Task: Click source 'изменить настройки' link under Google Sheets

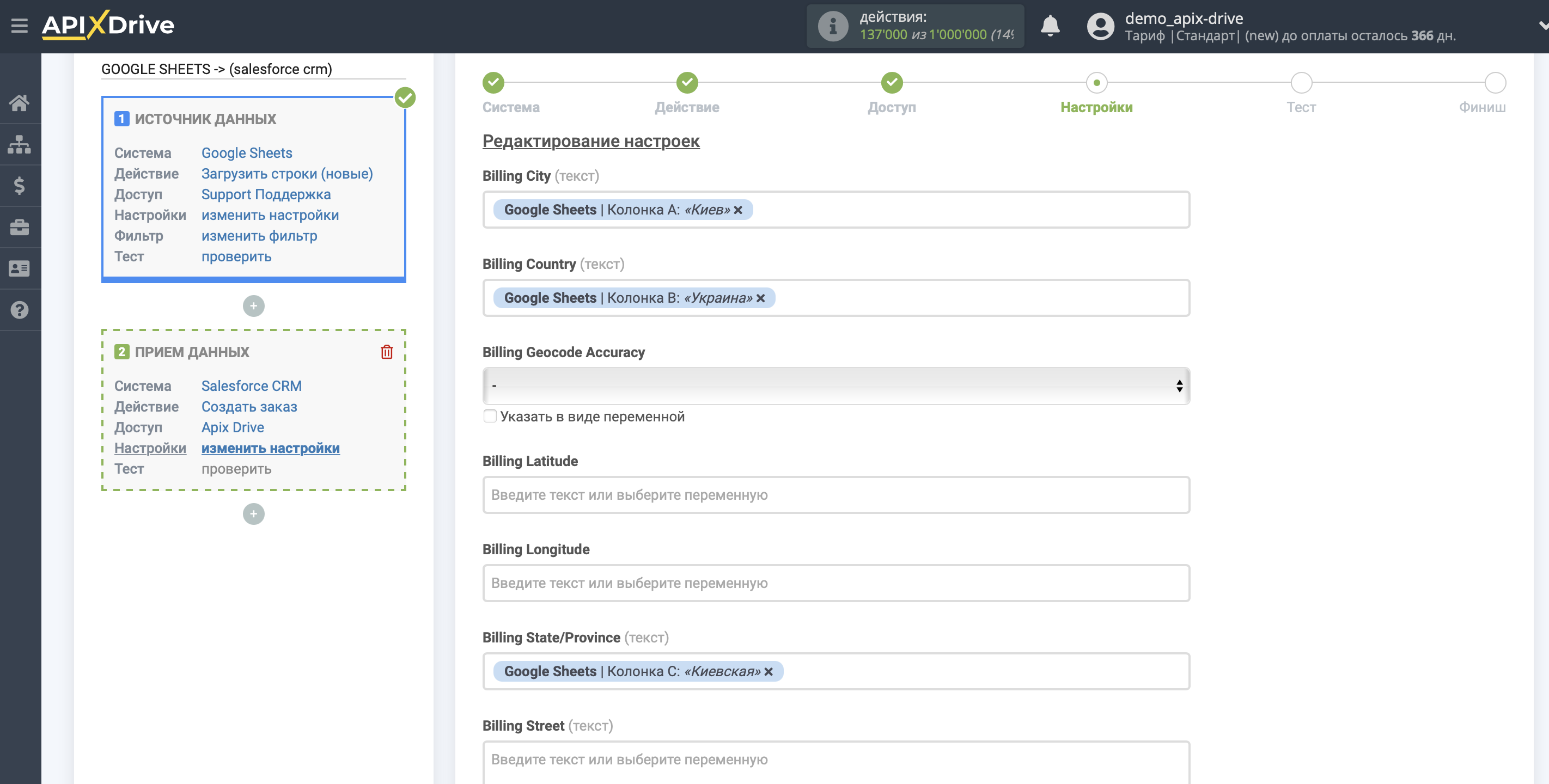Action: coord(270,215)
